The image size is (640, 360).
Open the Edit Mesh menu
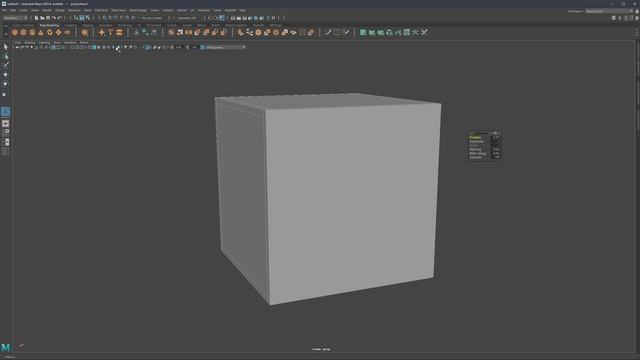click(101, 10)
